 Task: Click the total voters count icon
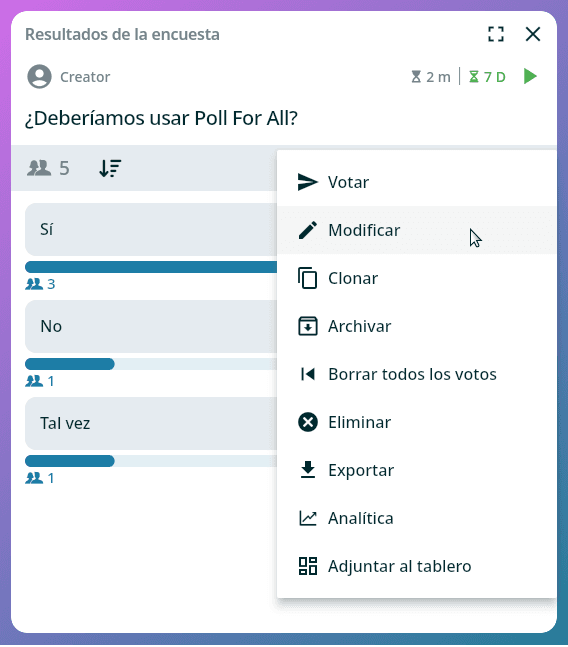[39, 168]
